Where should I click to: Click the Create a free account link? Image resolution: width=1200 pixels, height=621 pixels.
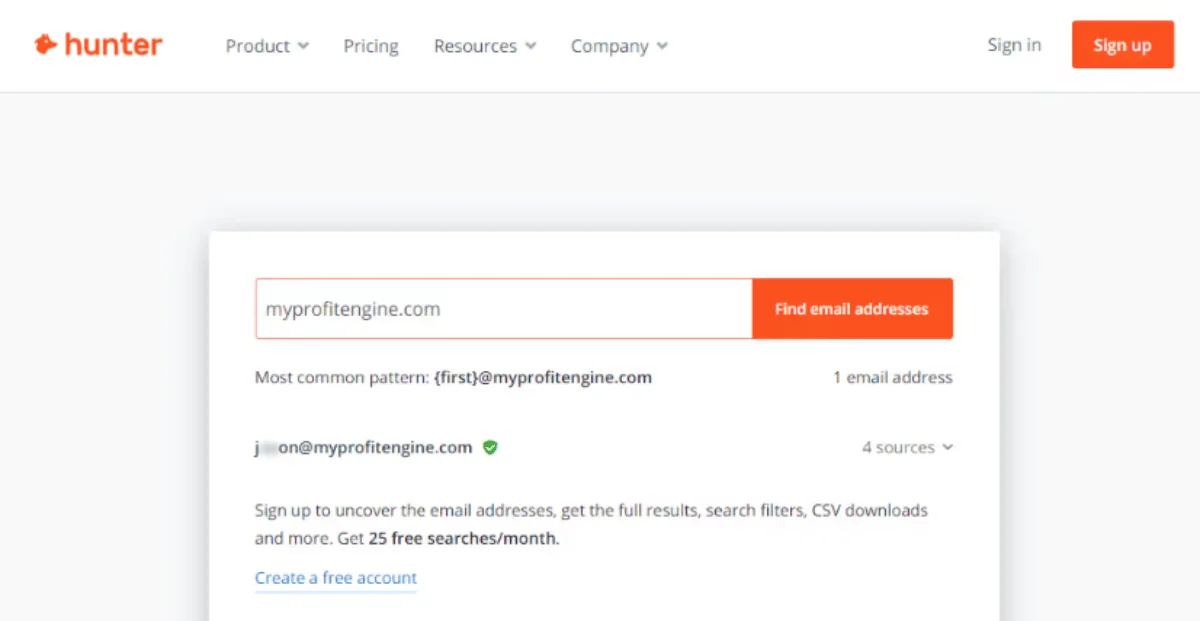(x=335, y=578)
